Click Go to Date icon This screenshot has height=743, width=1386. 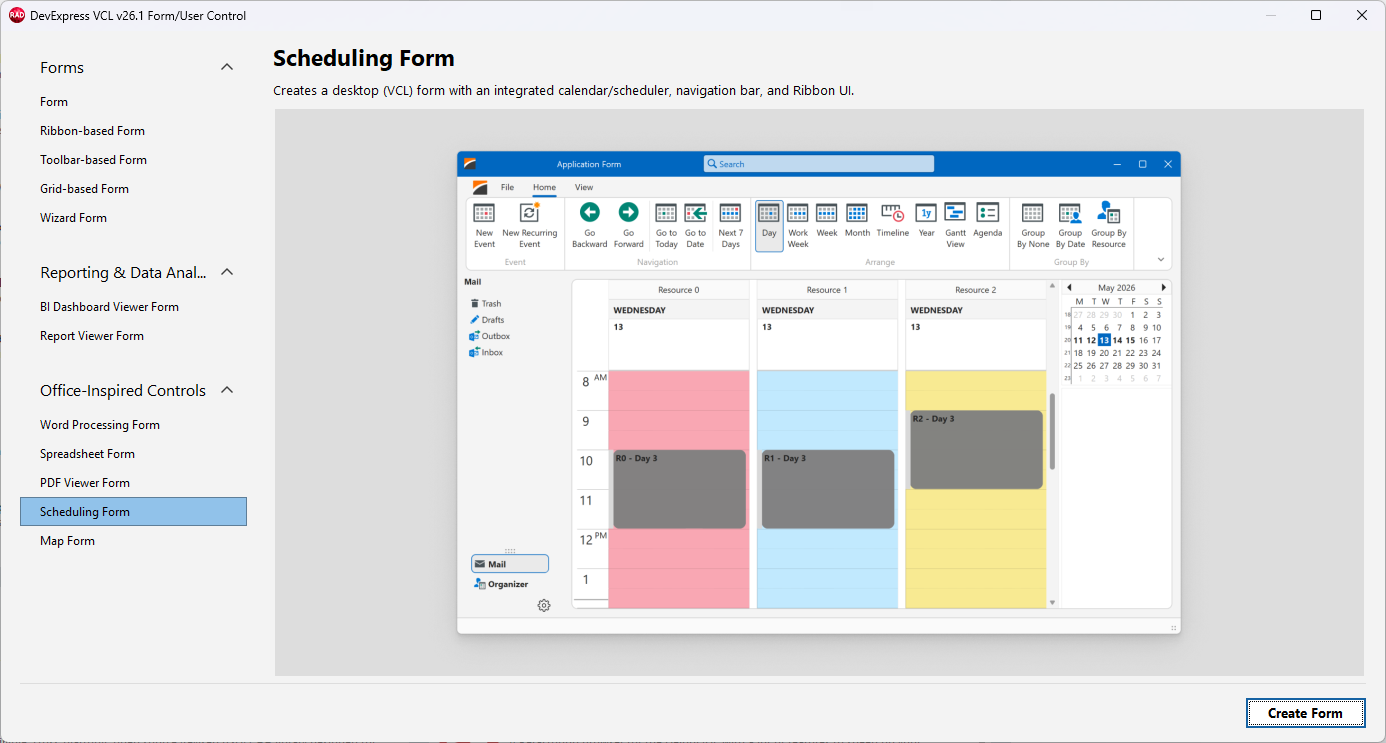tap(695, 213)
